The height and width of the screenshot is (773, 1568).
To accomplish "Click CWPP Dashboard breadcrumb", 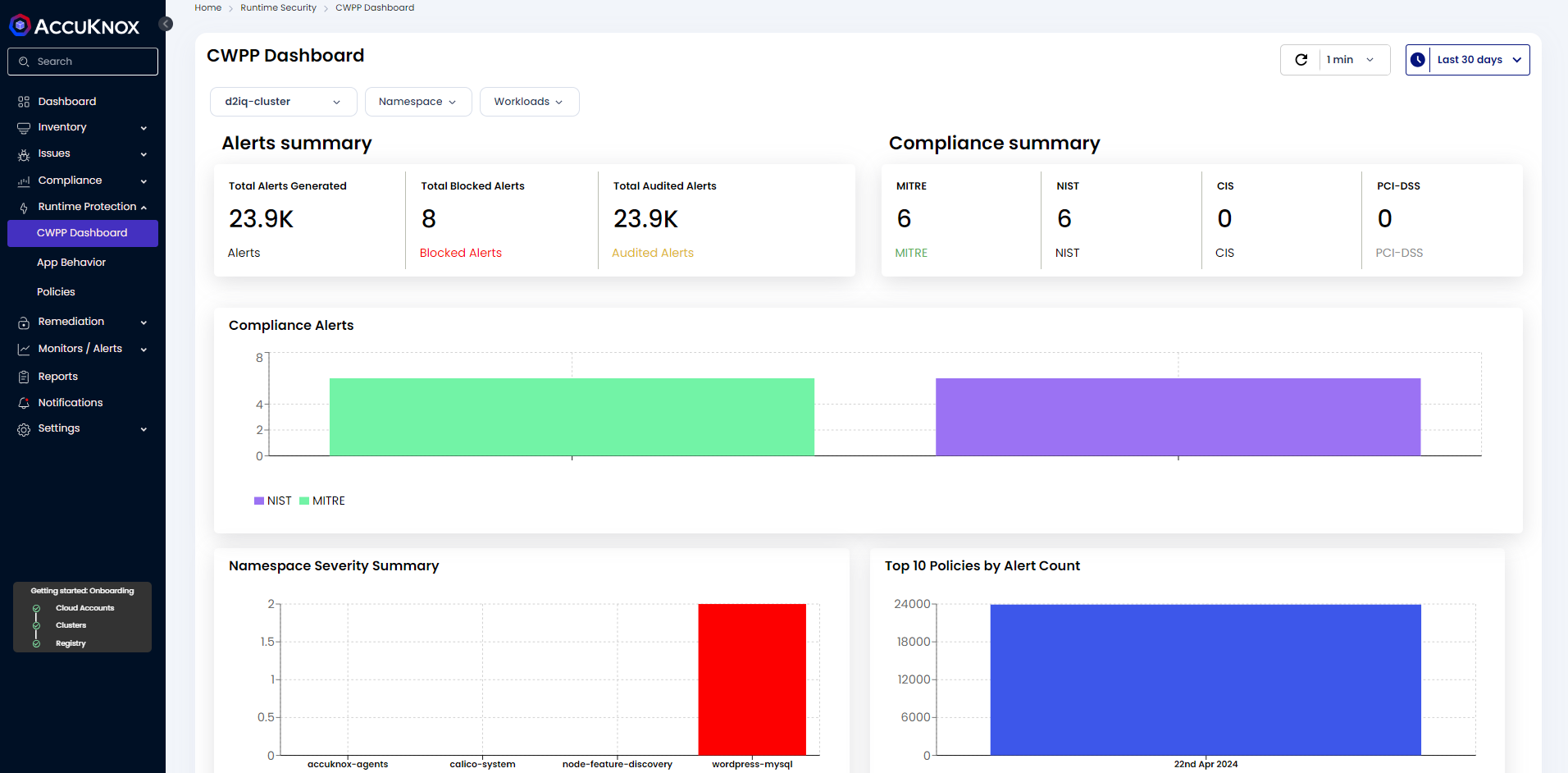I will click(375, 7).
